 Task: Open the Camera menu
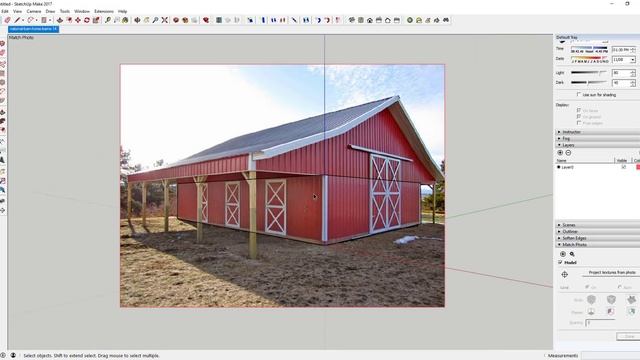(x=34, y=11)
